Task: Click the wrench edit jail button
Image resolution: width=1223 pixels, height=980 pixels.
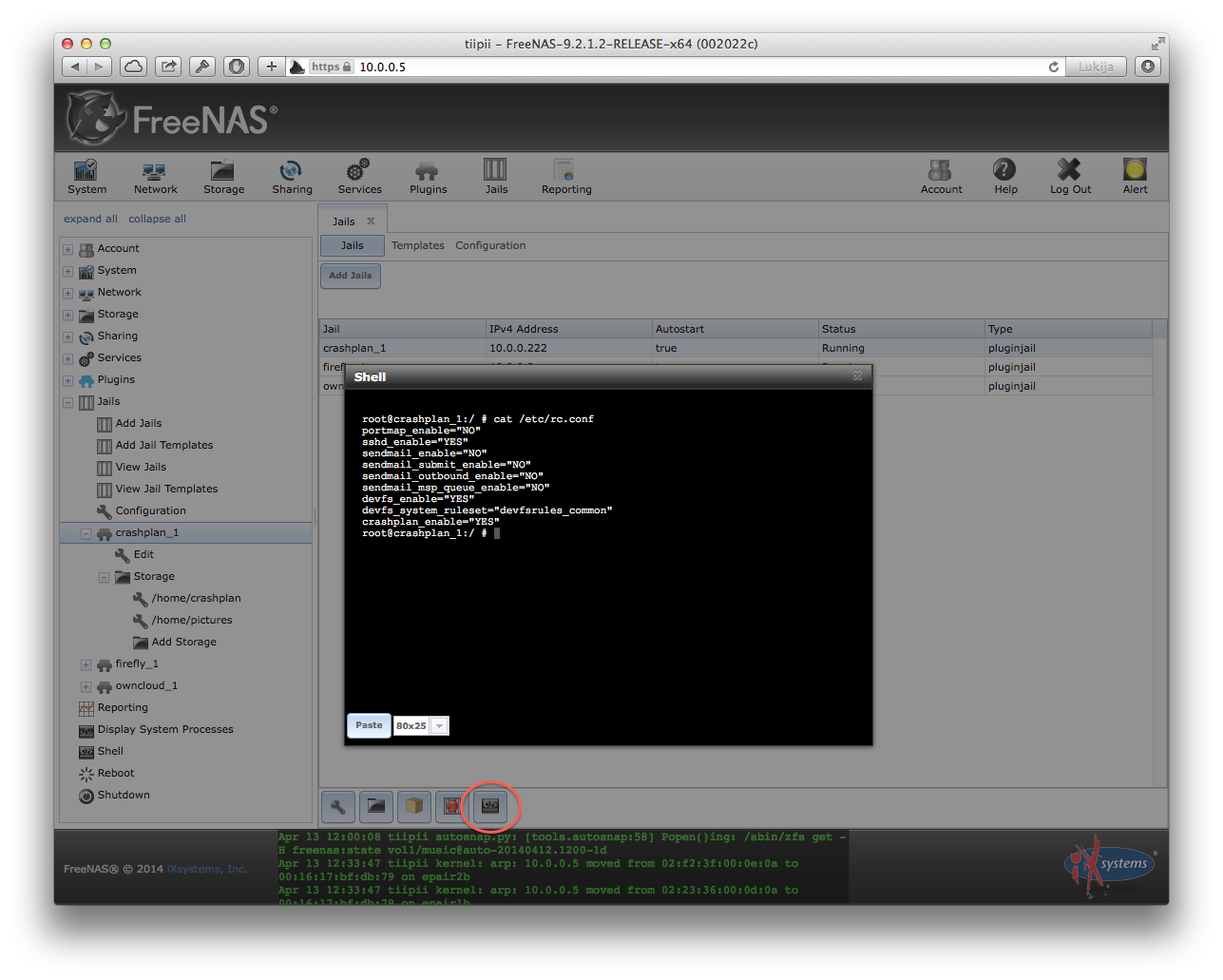Action: click(338, 807)
